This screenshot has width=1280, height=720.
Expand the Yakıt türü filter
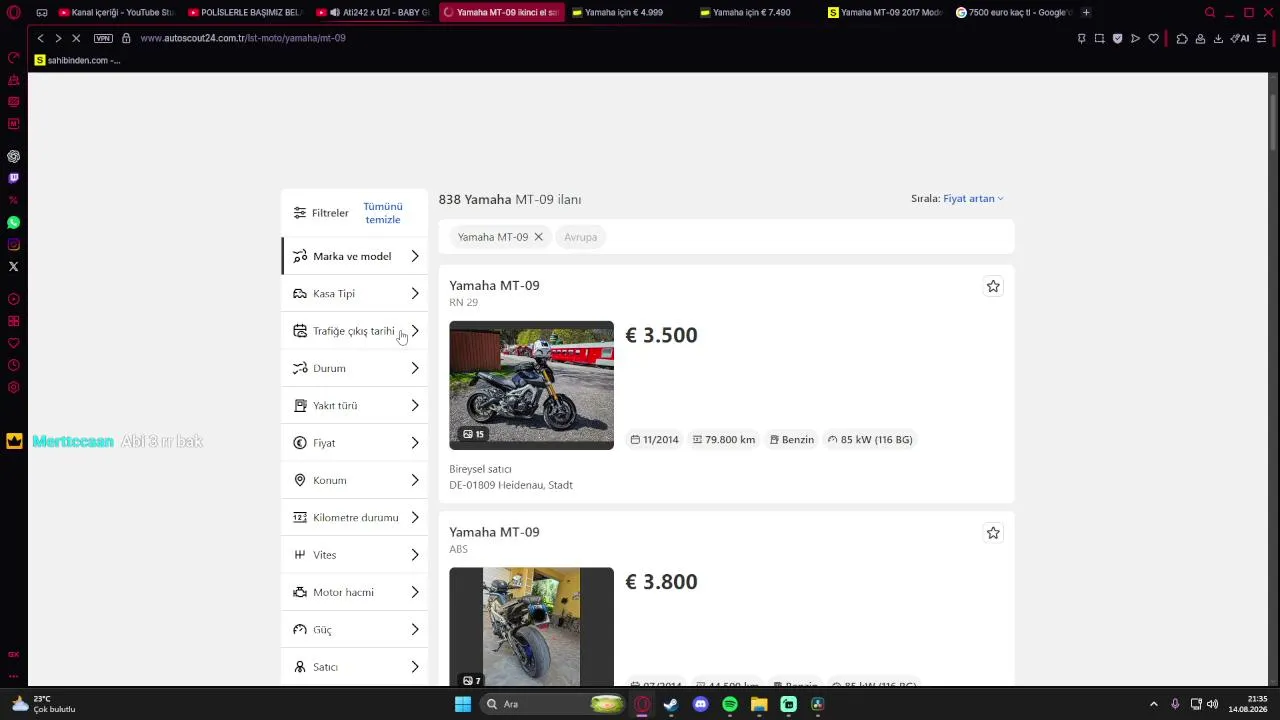[355, 406]
